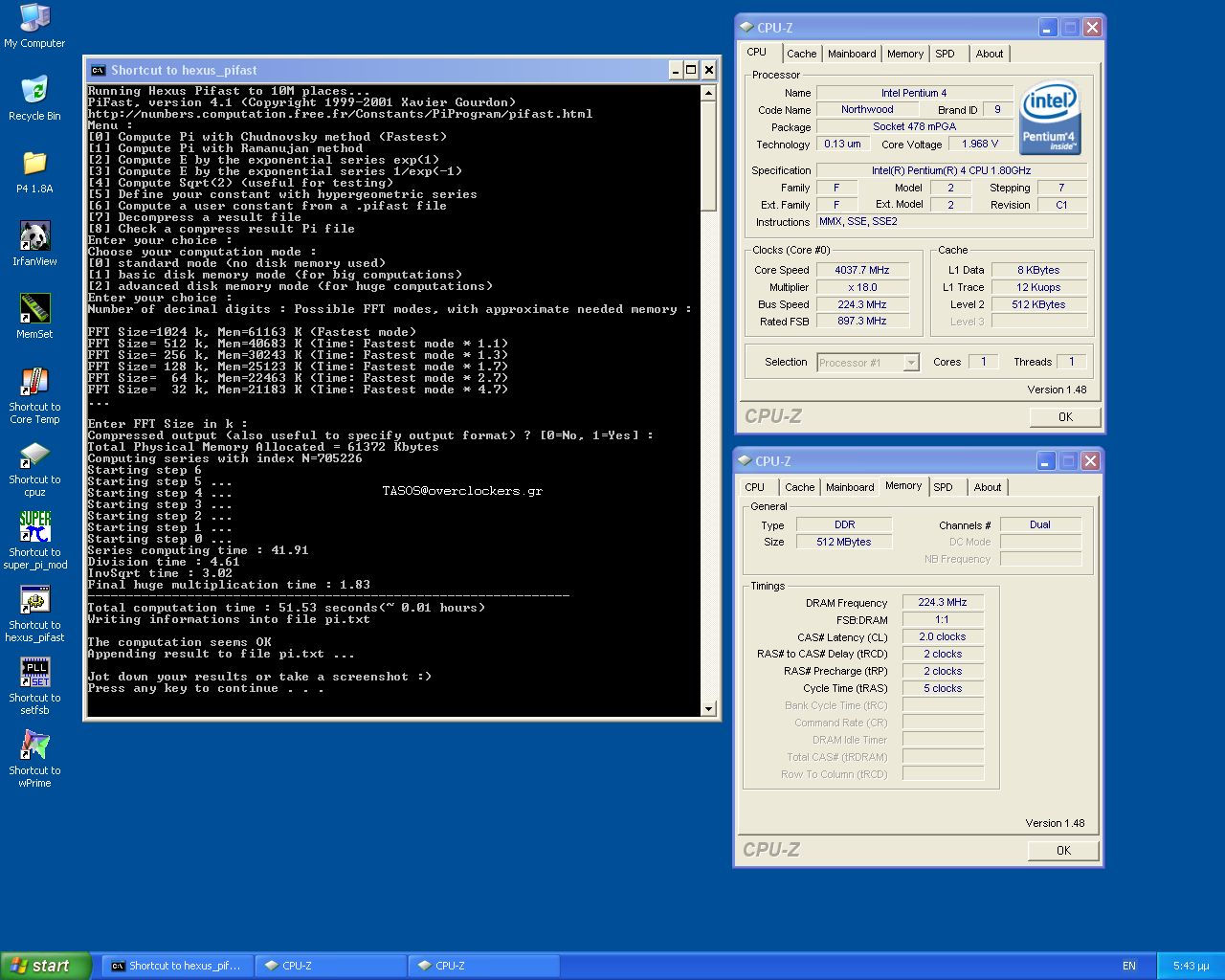
Task: Click the console vertical scrollbar thumb
Action: point(708,155)
